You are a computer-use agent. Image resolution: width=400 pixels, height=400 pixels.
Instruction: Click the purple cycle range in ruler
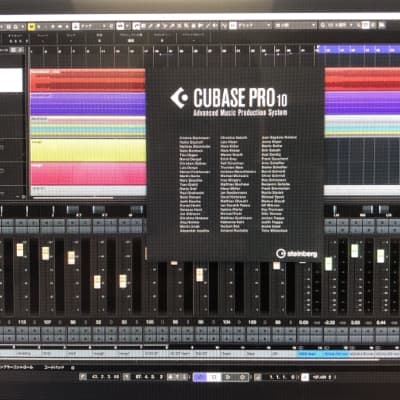pos(358,49)
